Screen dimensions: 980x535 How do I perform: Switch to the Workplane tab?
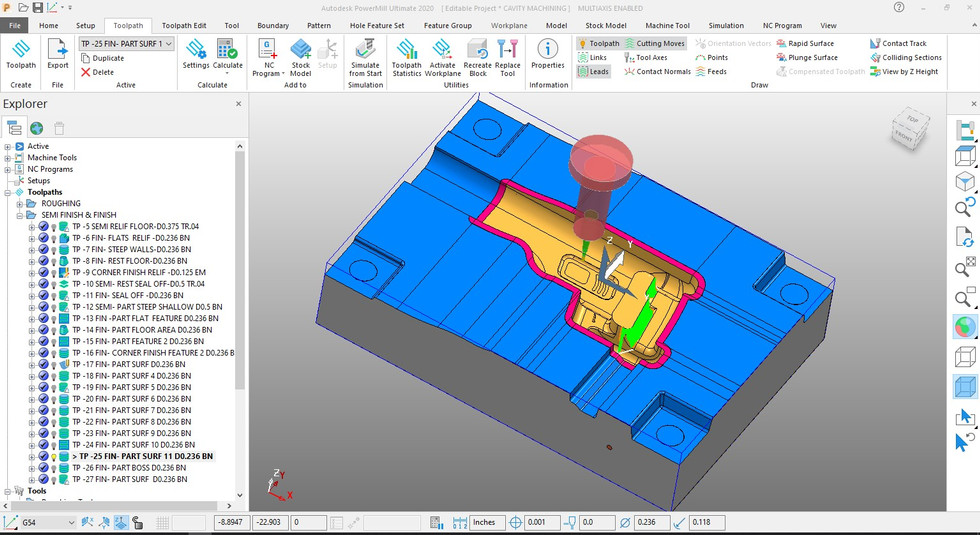pos(509,26)
